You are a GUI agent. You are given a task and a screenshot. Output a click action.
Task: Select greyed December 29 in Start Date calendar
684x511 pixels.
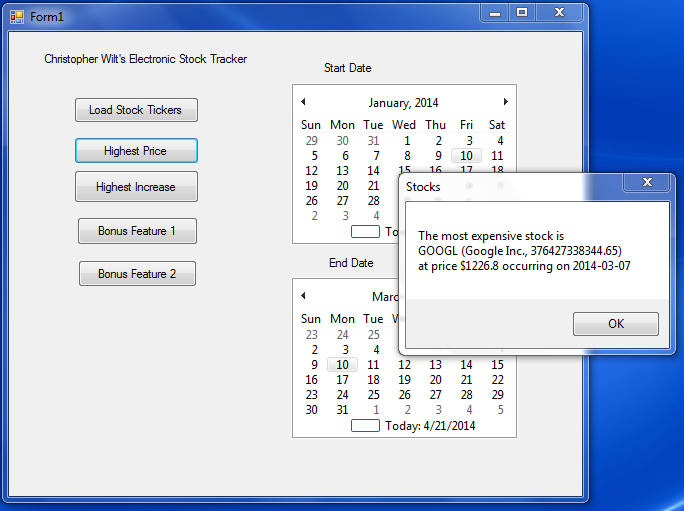click(x=311, y=141)
